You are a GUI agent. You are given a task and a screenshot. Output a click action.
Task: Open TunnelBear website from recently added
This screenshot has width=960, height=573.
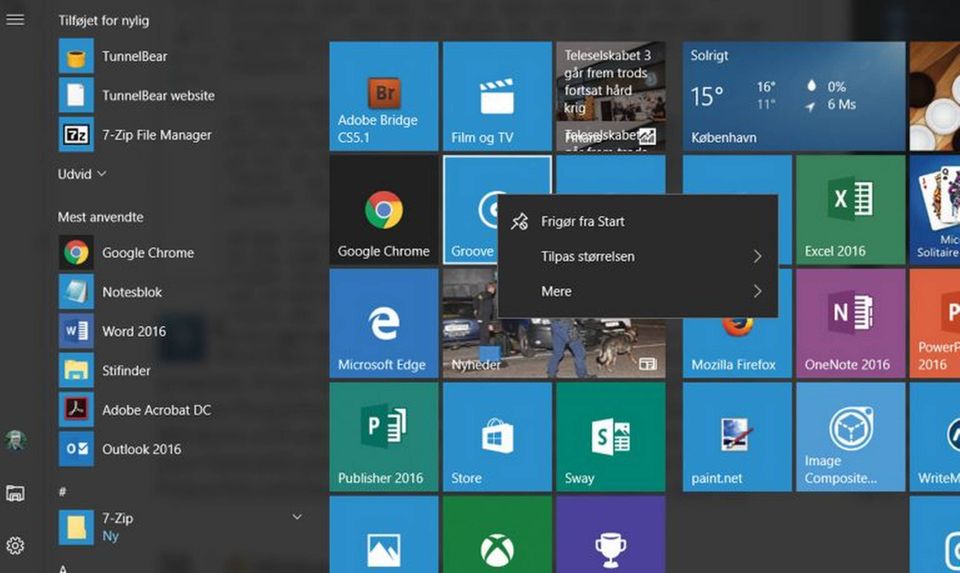tap(157, 96)
